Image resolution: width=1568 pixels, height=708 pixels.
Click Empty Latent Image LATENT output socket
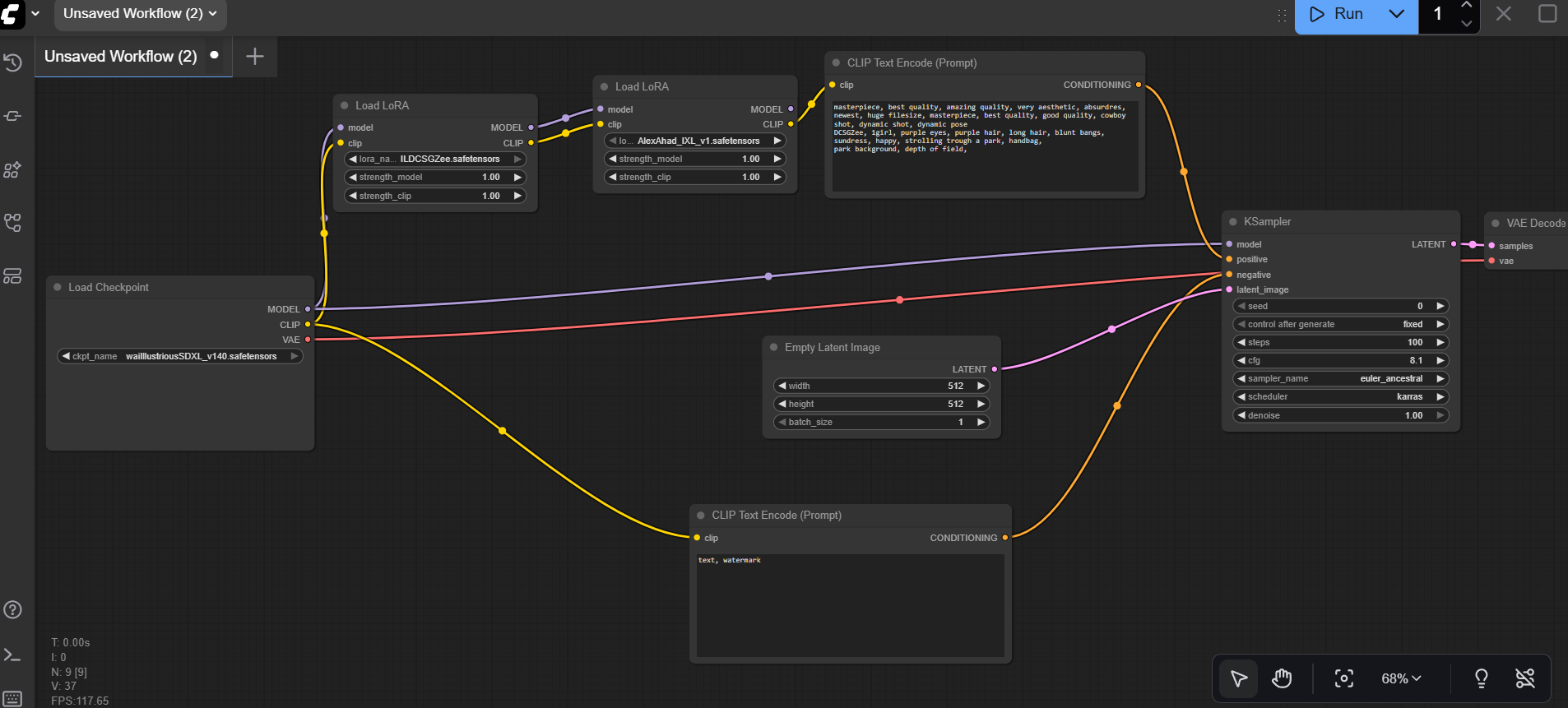[x=995, y=369]
